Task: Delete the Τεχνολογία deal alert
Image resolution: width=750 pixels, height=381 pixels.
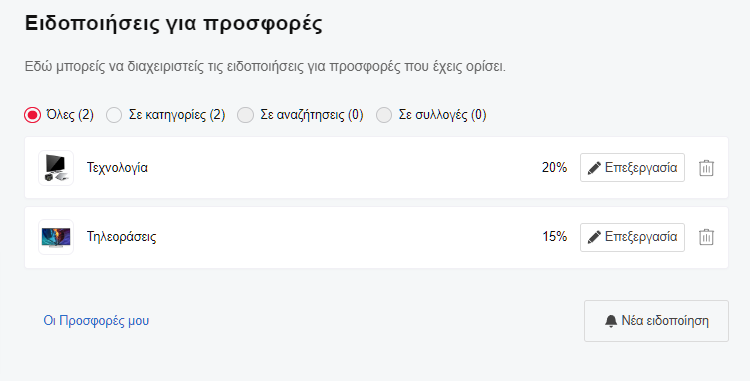Action: coord(706,168)
